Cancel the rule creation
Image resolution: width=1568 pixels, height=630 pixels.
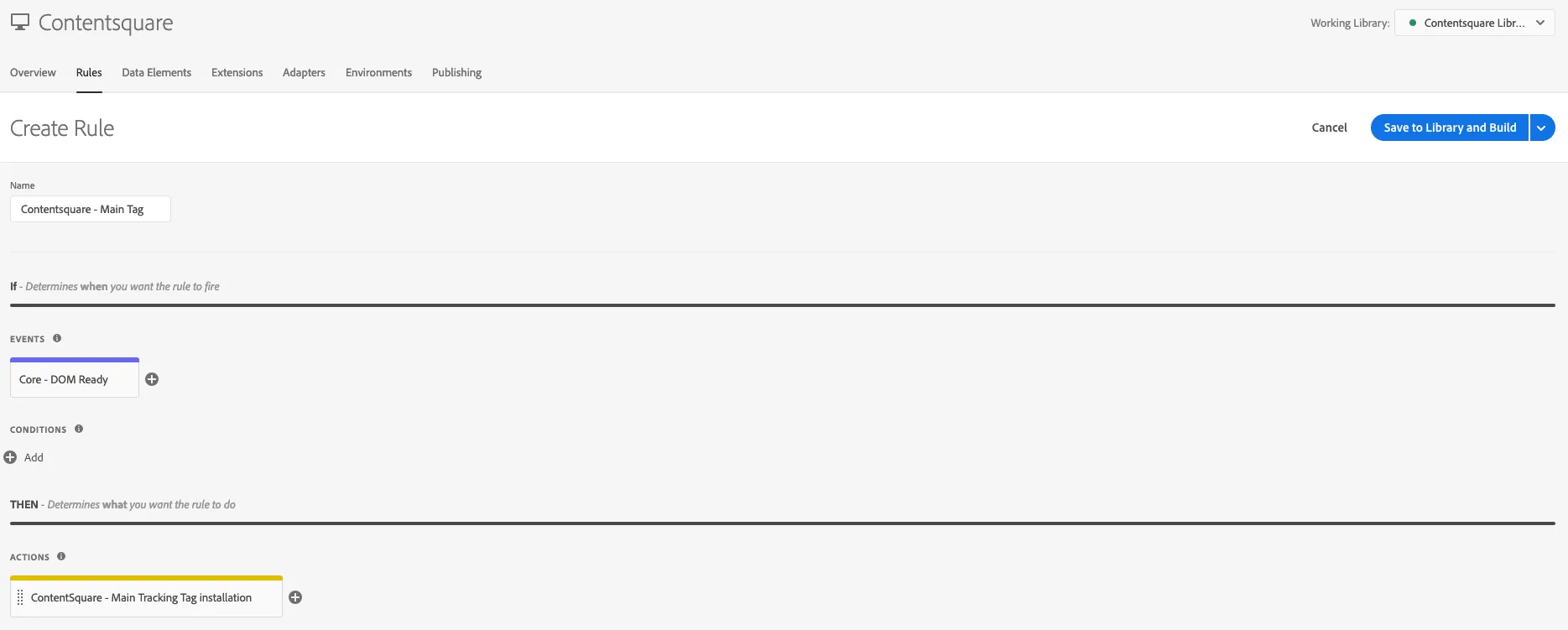pyautogui.click(x=1329, y=128)
